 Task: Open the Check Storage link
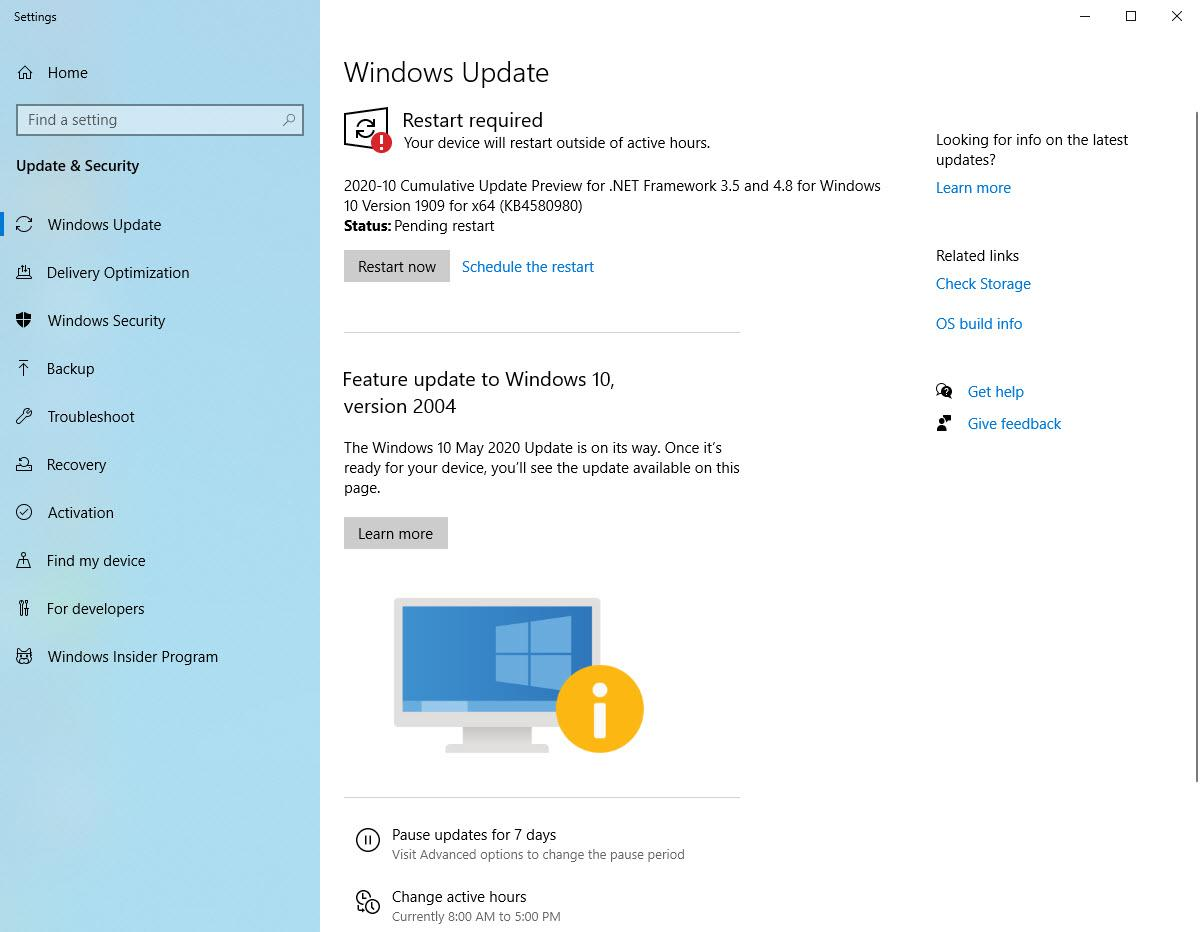(983, 284)
